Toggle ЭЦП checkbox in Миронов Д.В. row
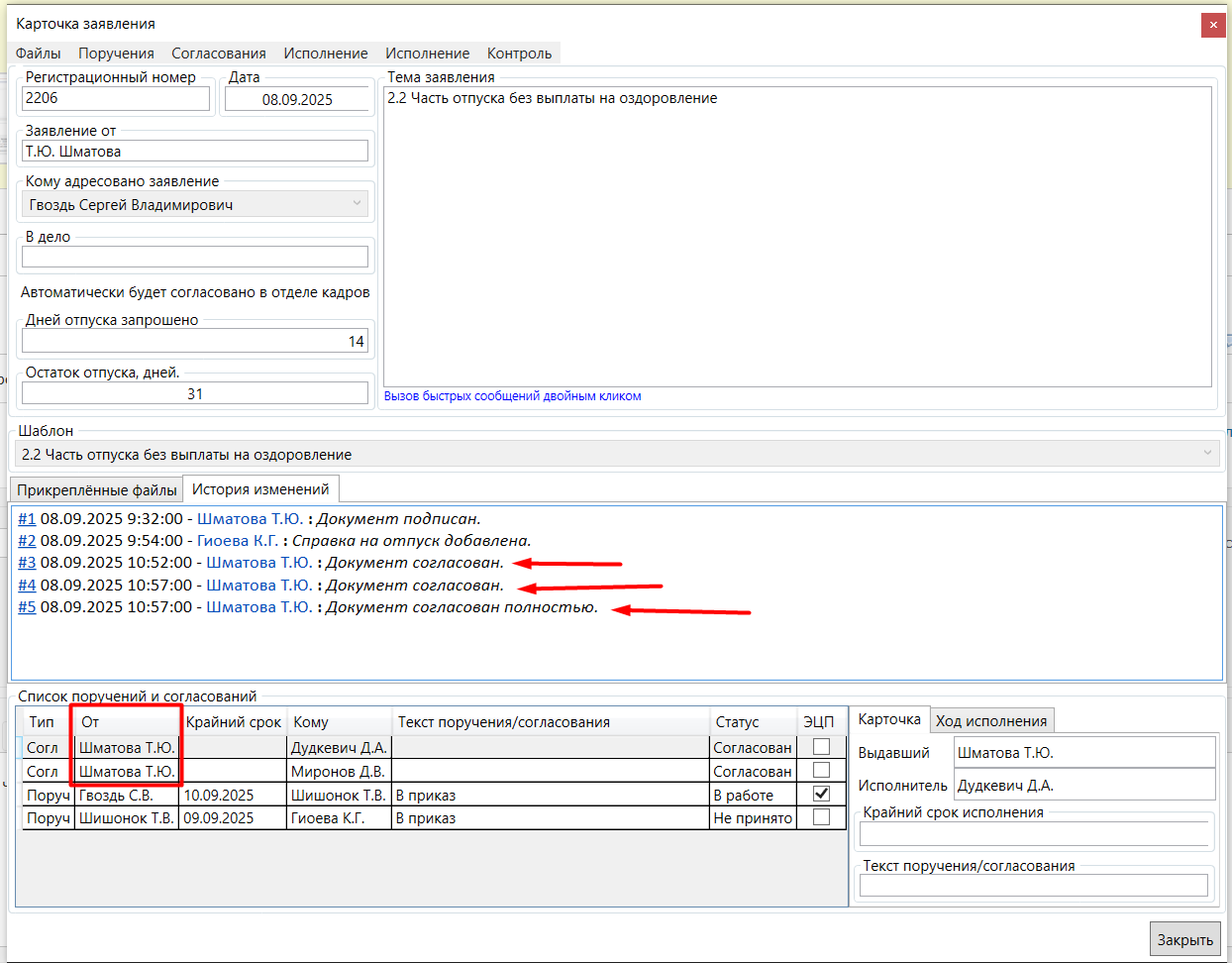 tap(821, 771)
